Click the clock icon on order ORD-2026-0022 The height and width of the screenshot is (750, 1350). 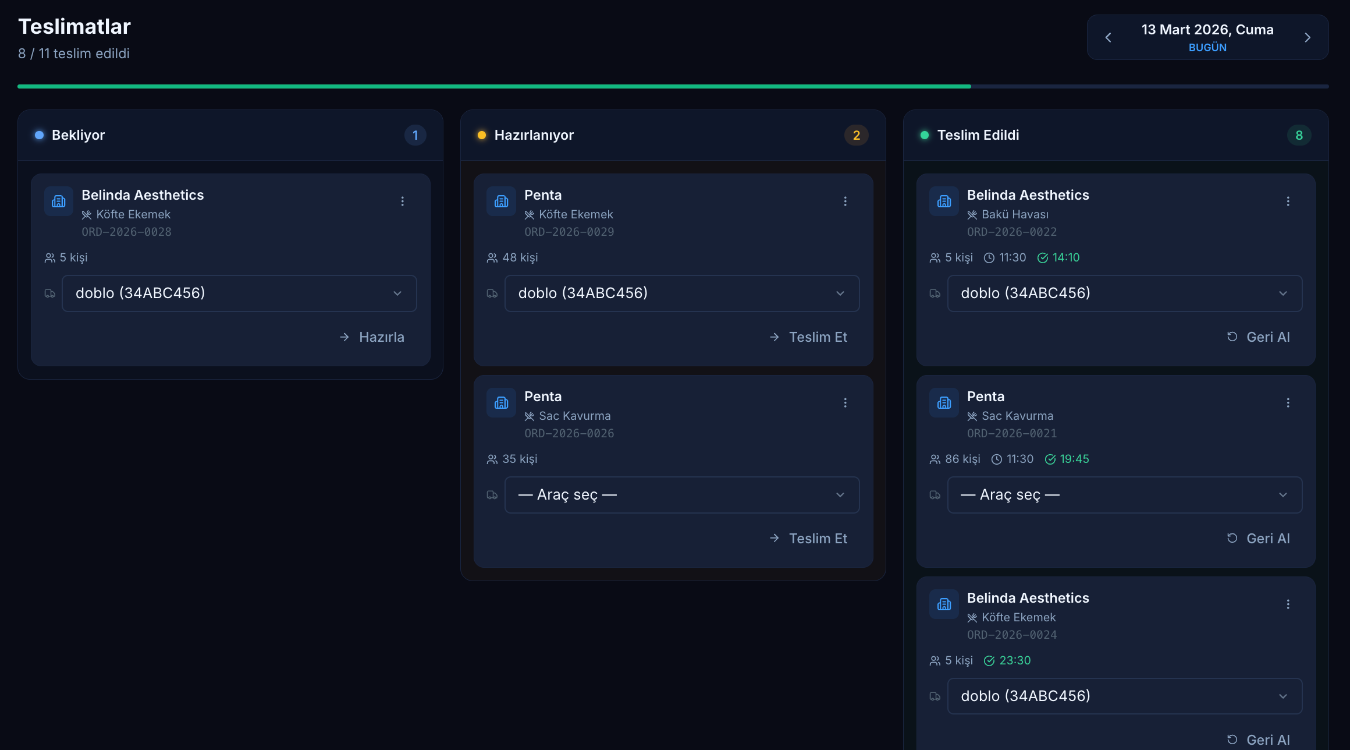[989, 258]
